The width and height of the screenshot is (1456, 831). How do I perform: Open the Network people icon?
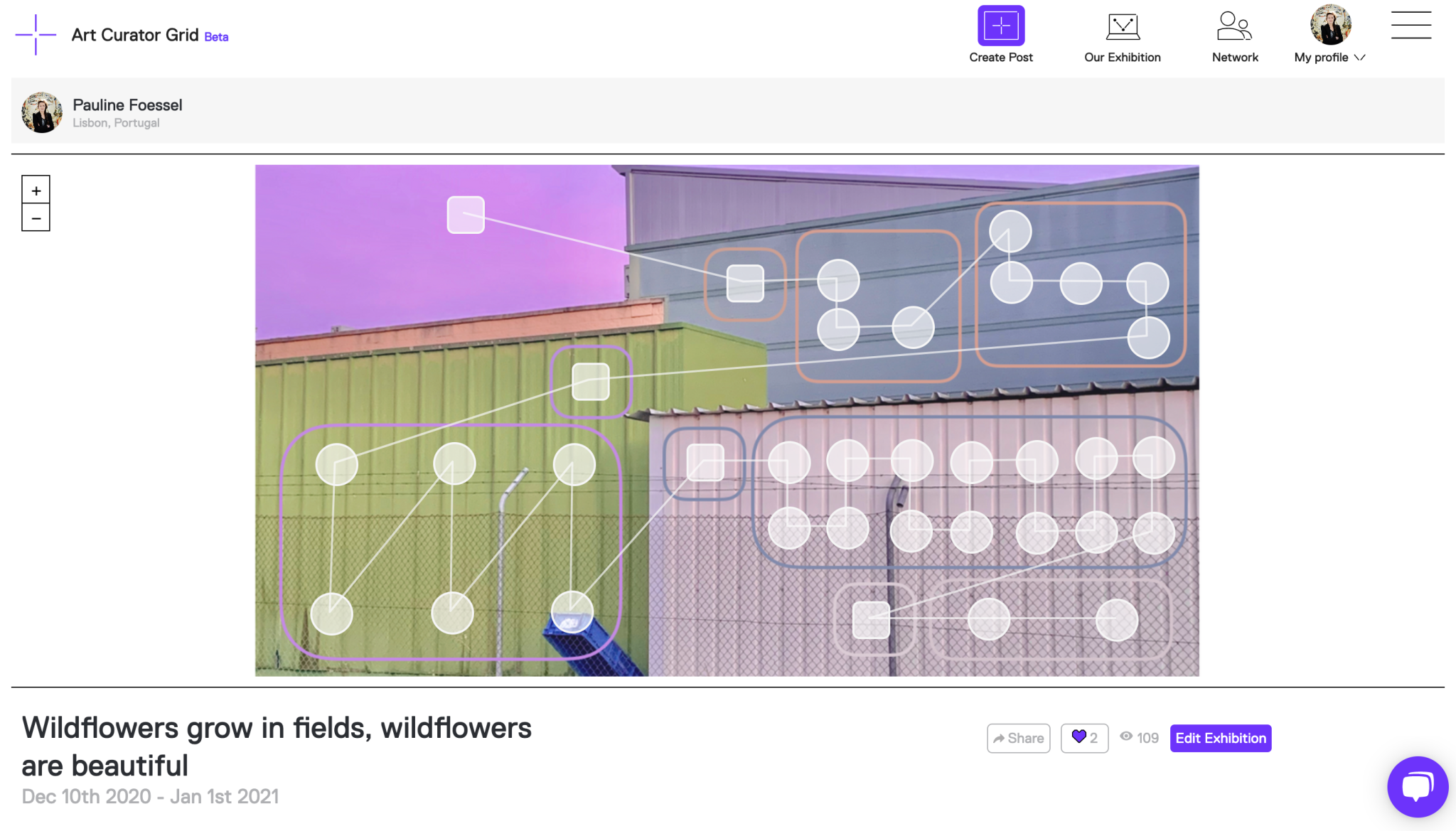[x=1234, y=26]
